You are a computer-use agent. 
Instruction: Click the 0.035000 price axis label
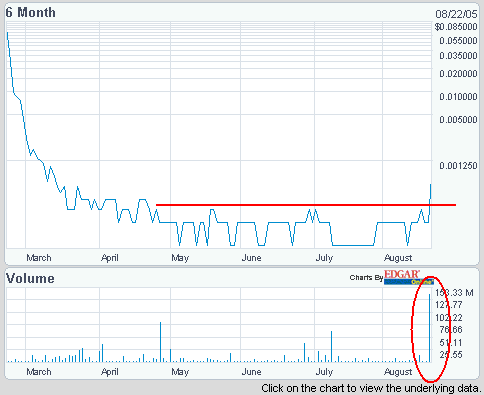tap(458, 56)
